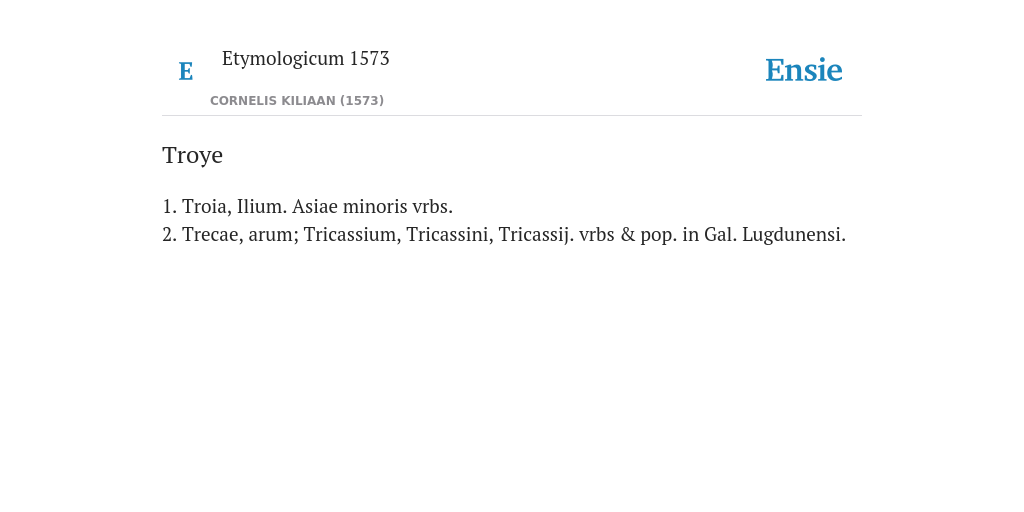
Task: Click the word Tricassini
Action: pyautogui.click(x=450, y=234)
